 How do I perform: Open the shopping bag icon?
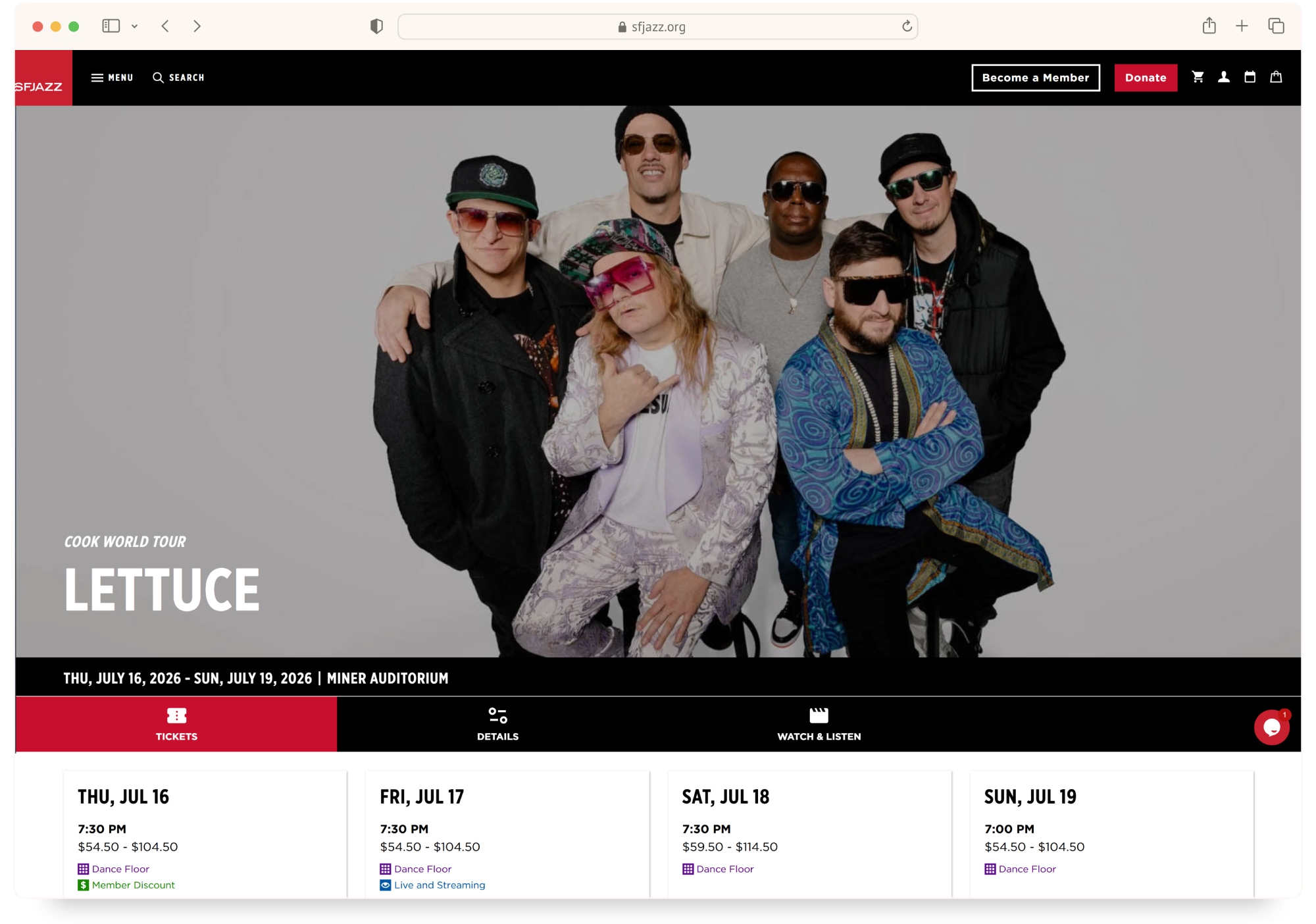1276,77
